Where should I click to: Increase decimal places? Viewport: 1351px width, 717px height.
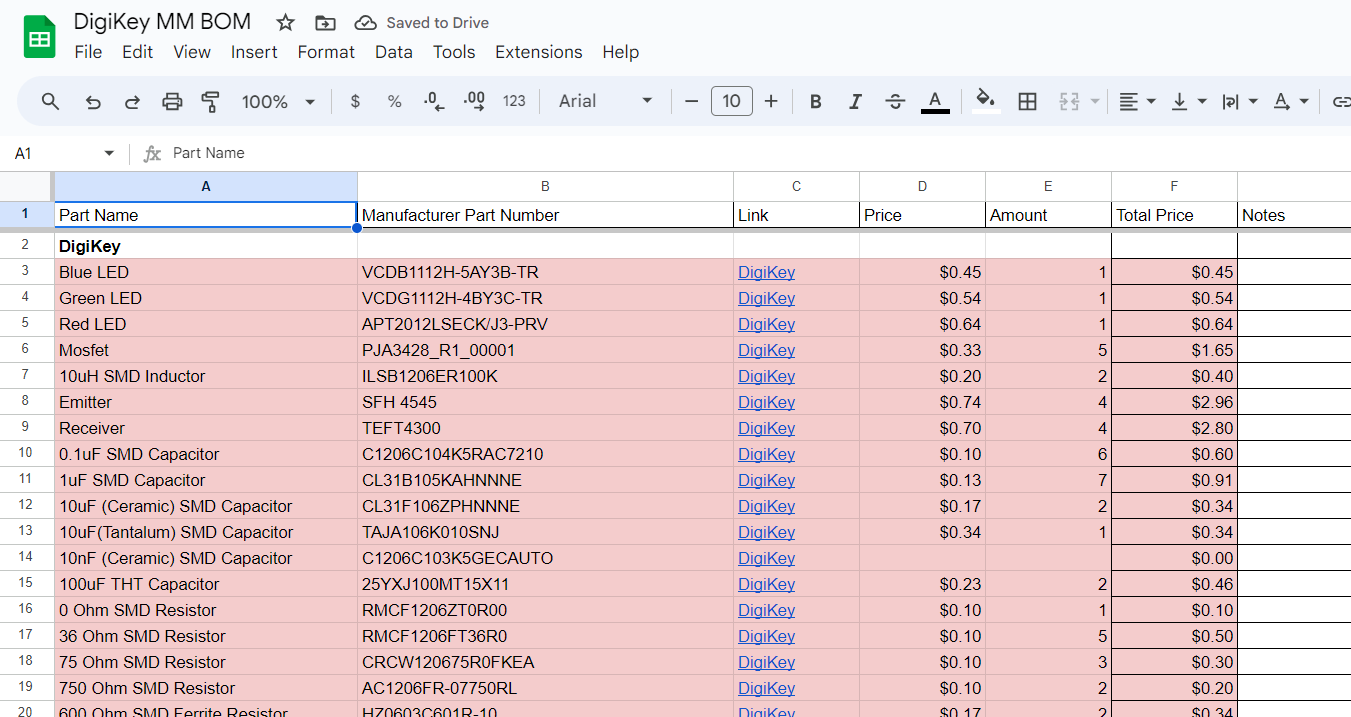point(474,101)
